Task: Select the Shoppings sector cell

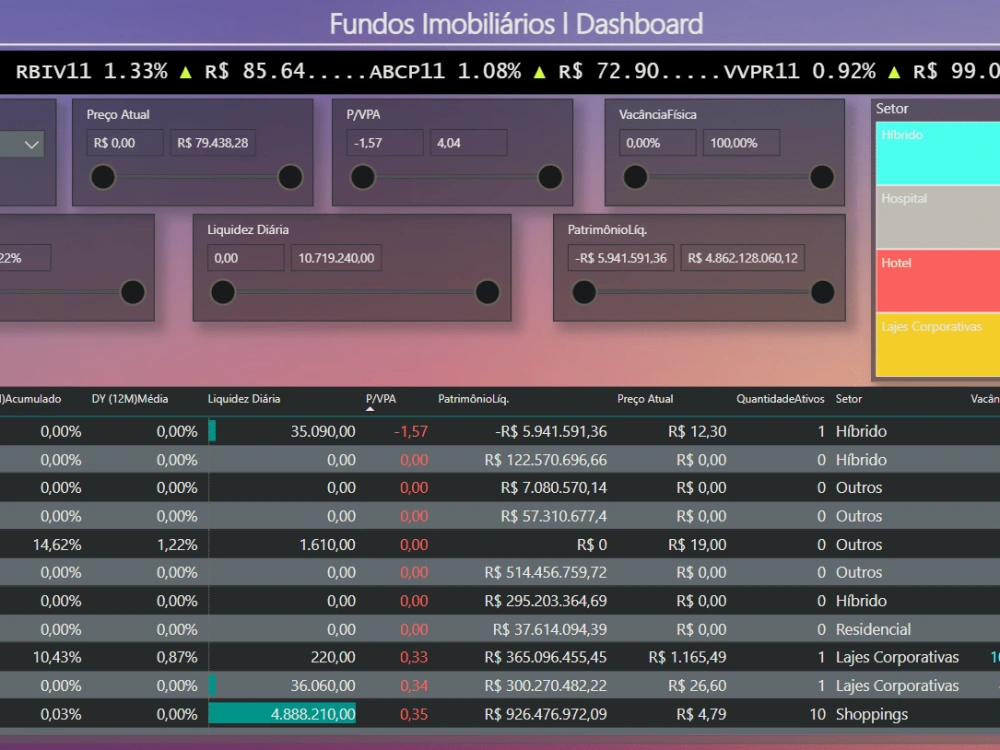Action: [871, 714]
